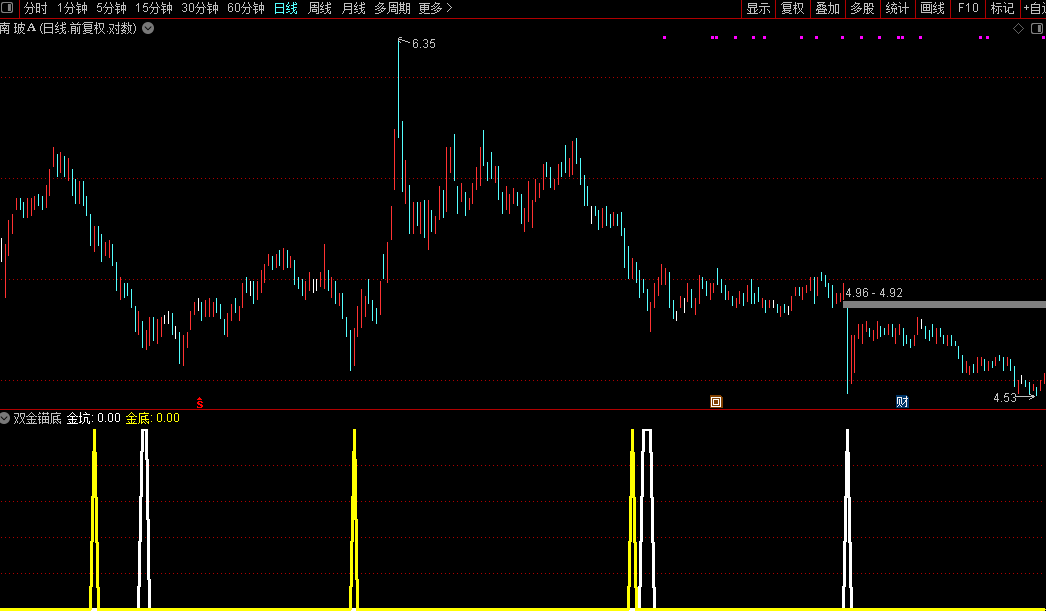Screen dimensions: 1046x611
Task: Toggle the left sidebar panel icon
Action: [6, 8]
